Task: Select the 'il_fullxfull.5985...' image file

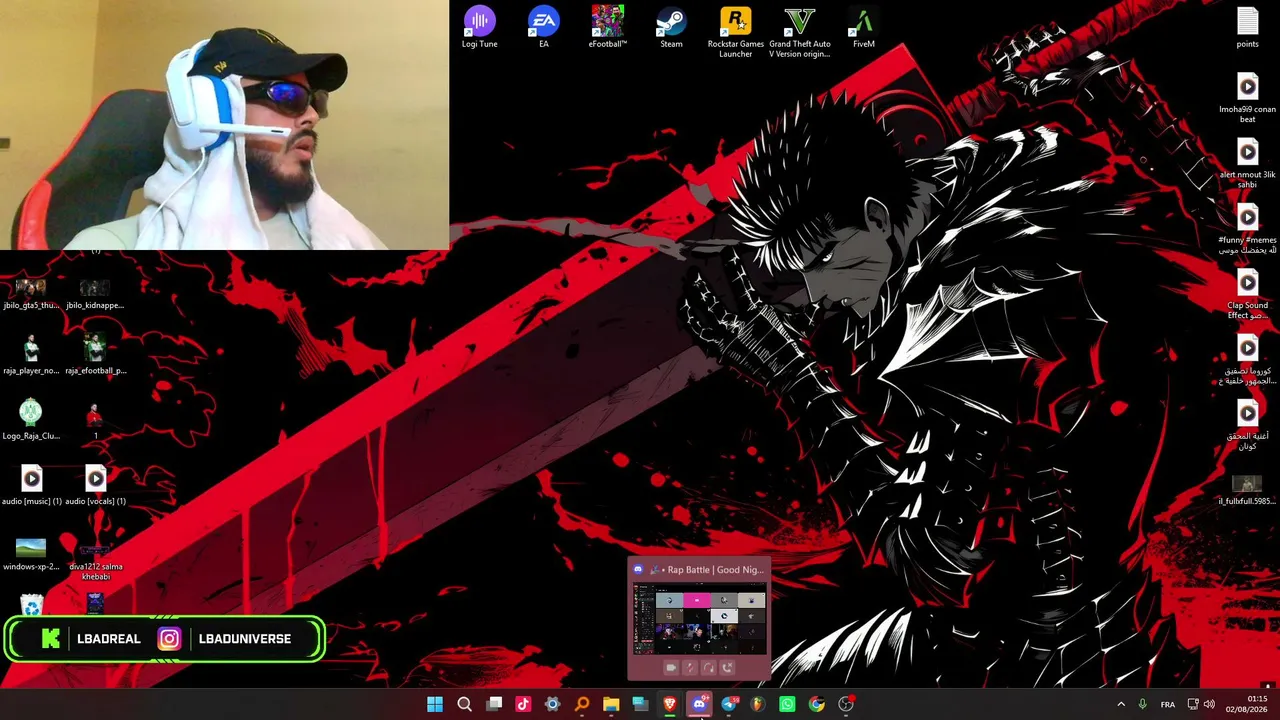Action: [1247, 489]
